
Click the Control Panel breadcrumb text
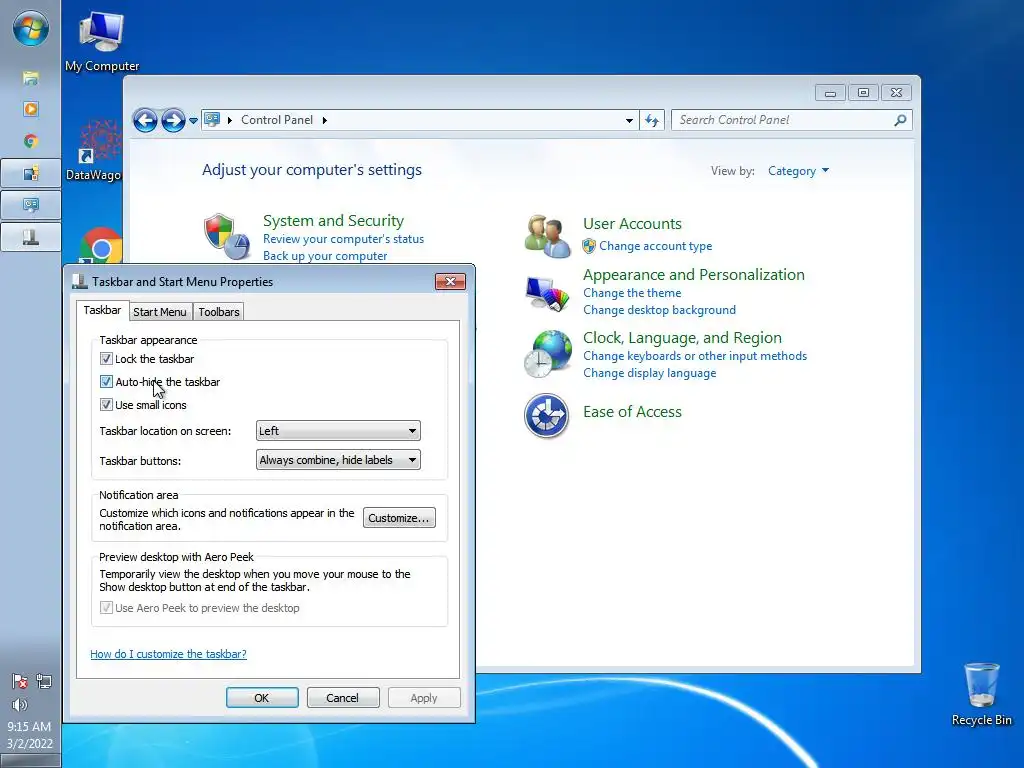(277, 120)
